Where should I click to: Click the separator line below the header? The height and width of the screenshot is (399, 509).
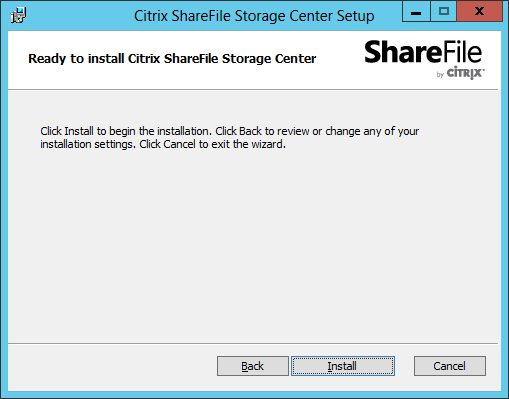click(253, 89)
